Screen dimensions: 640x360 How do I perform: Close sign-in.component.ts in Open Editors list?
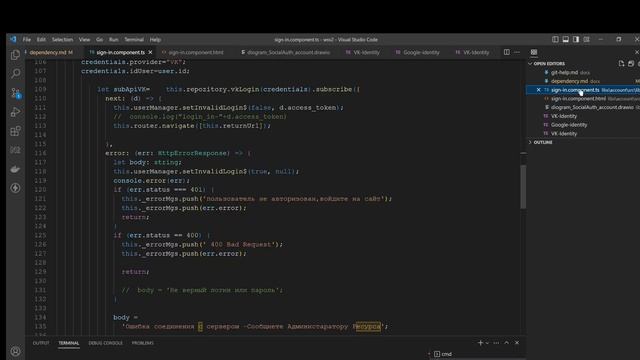coord(538,90)
